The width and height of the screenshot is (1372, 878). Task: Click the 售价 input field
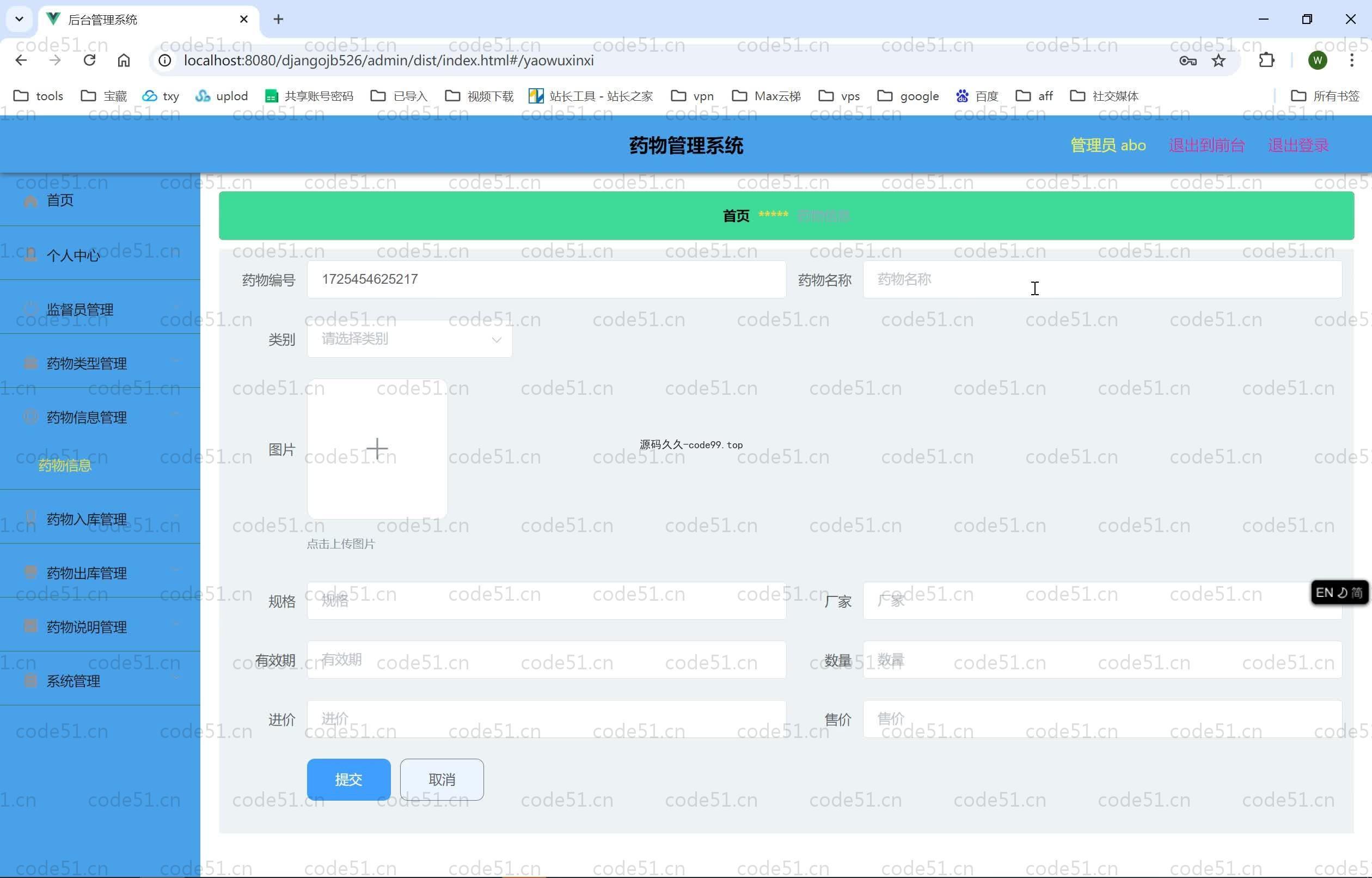(1102, 719)
